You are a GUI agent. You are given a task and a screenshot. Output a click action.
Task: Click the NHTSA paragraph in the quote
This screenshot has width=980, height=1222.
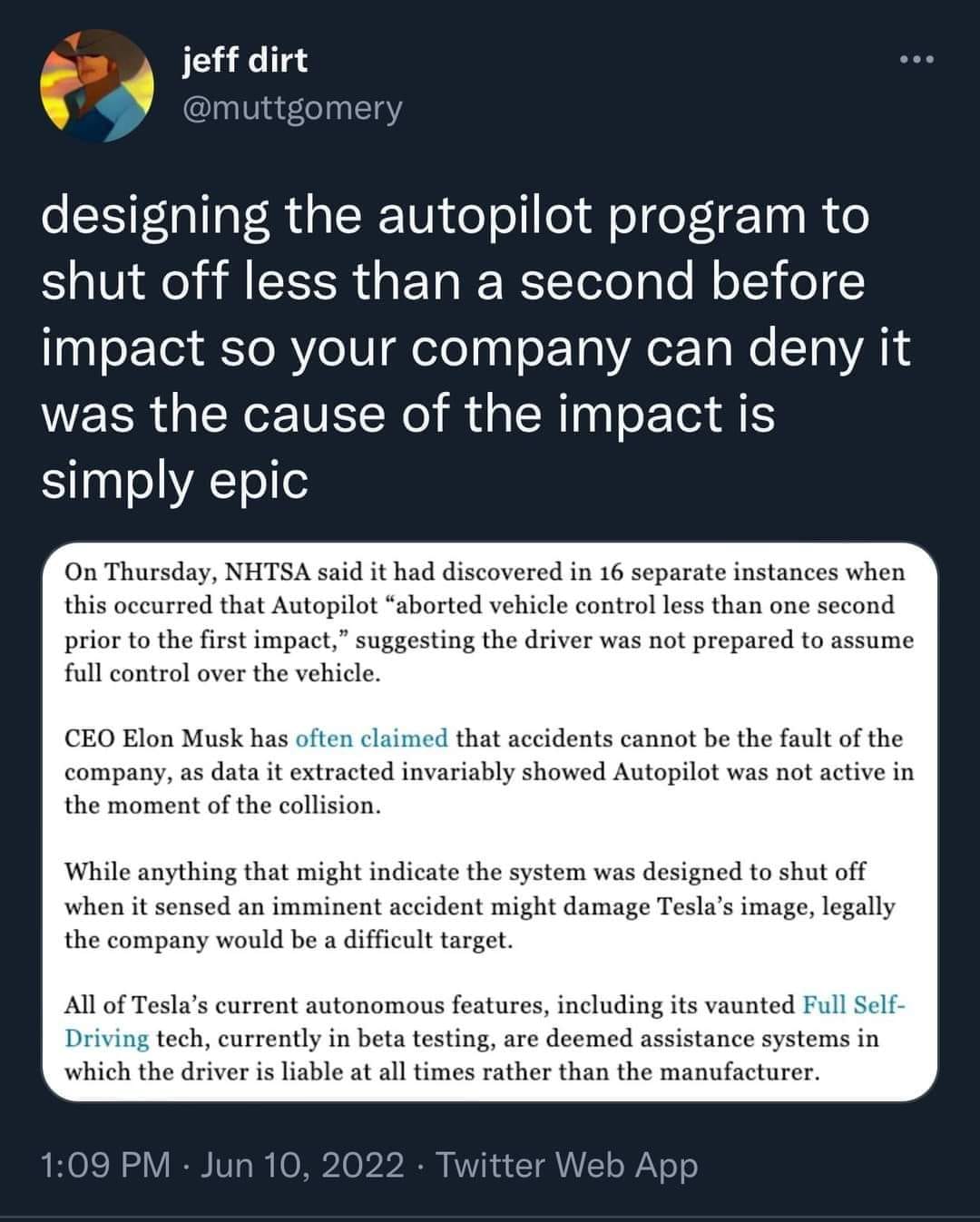click(x=490, y=623)
